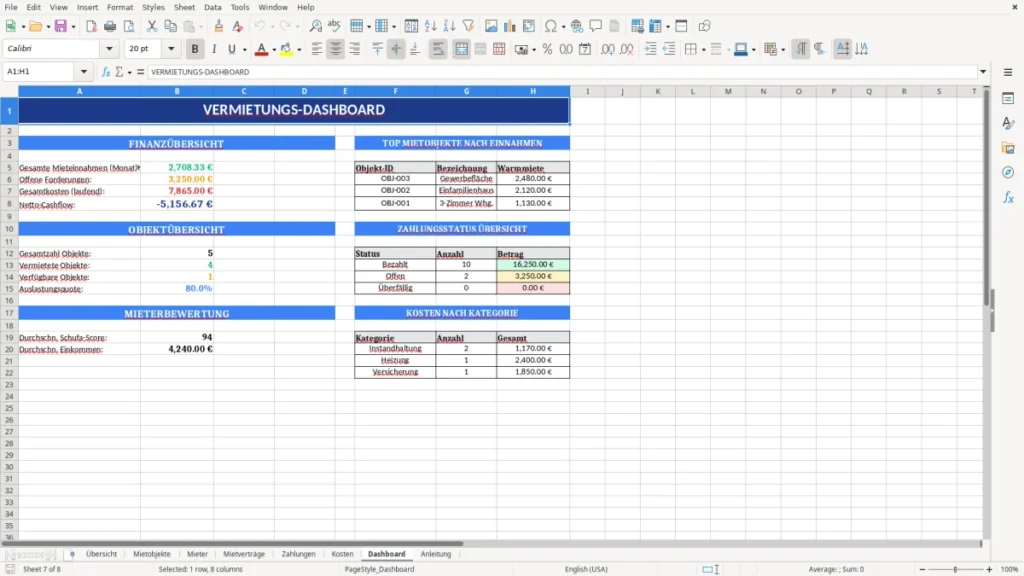Switch to the Anleitung sheet tab
Viewport: 1024px width, 576px height.
coord(436,554)
